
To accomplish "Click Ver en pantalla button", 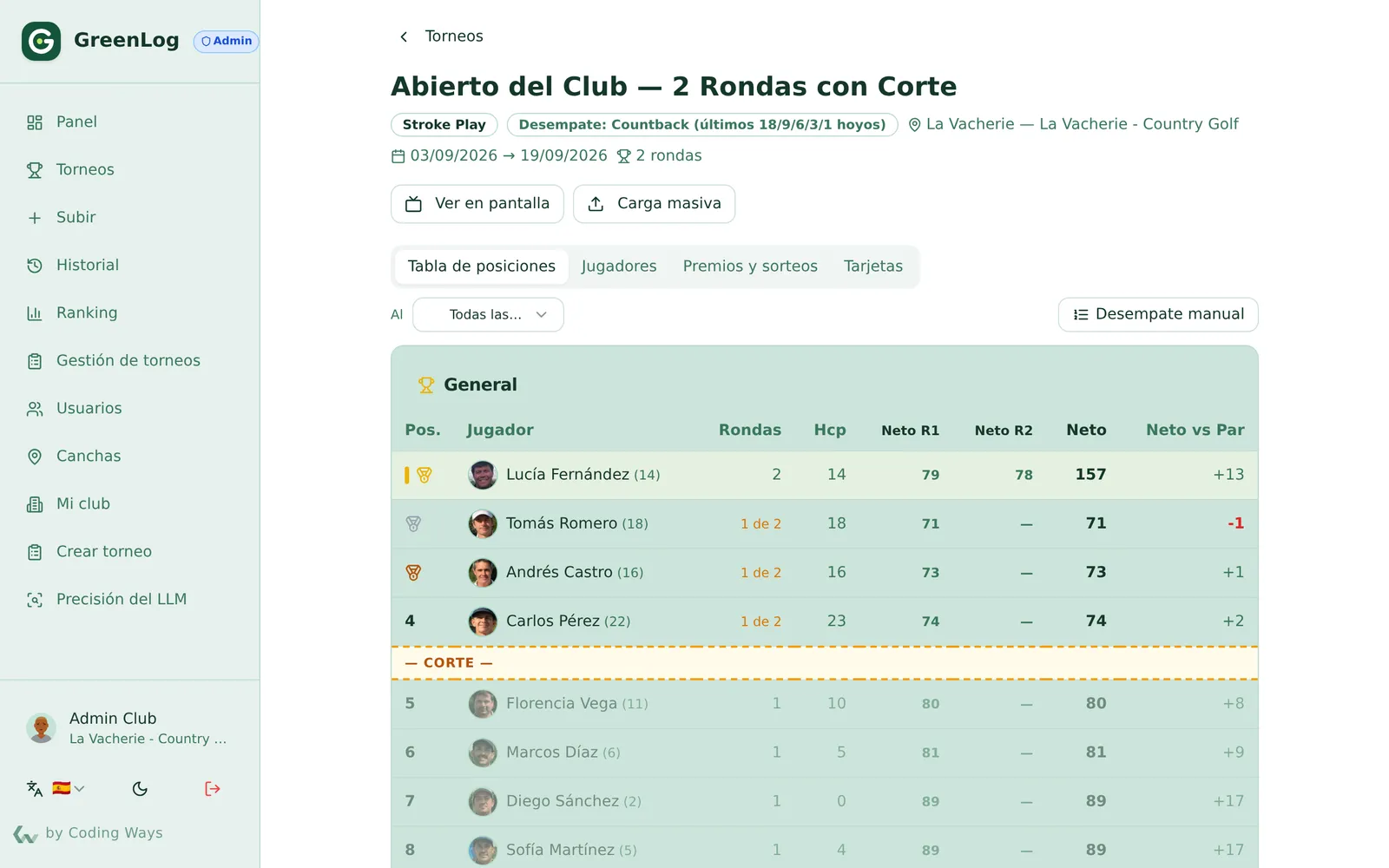I will 477,204.
